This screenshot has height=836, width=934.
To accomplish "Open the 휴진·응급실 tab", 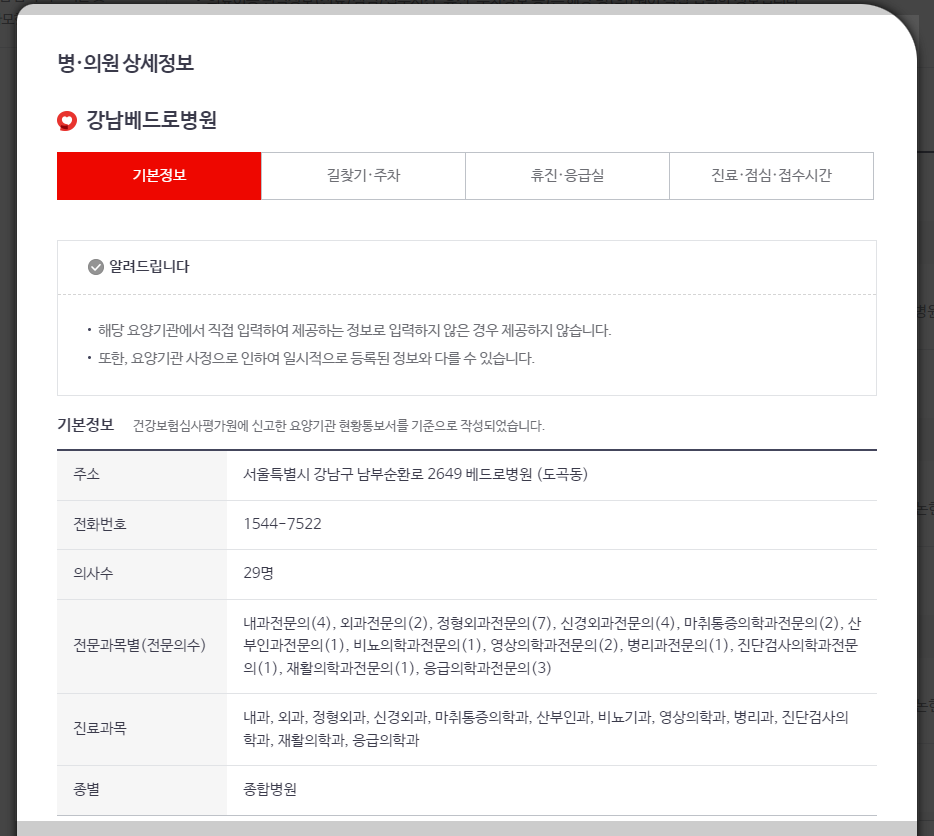I will coord(567,176).
